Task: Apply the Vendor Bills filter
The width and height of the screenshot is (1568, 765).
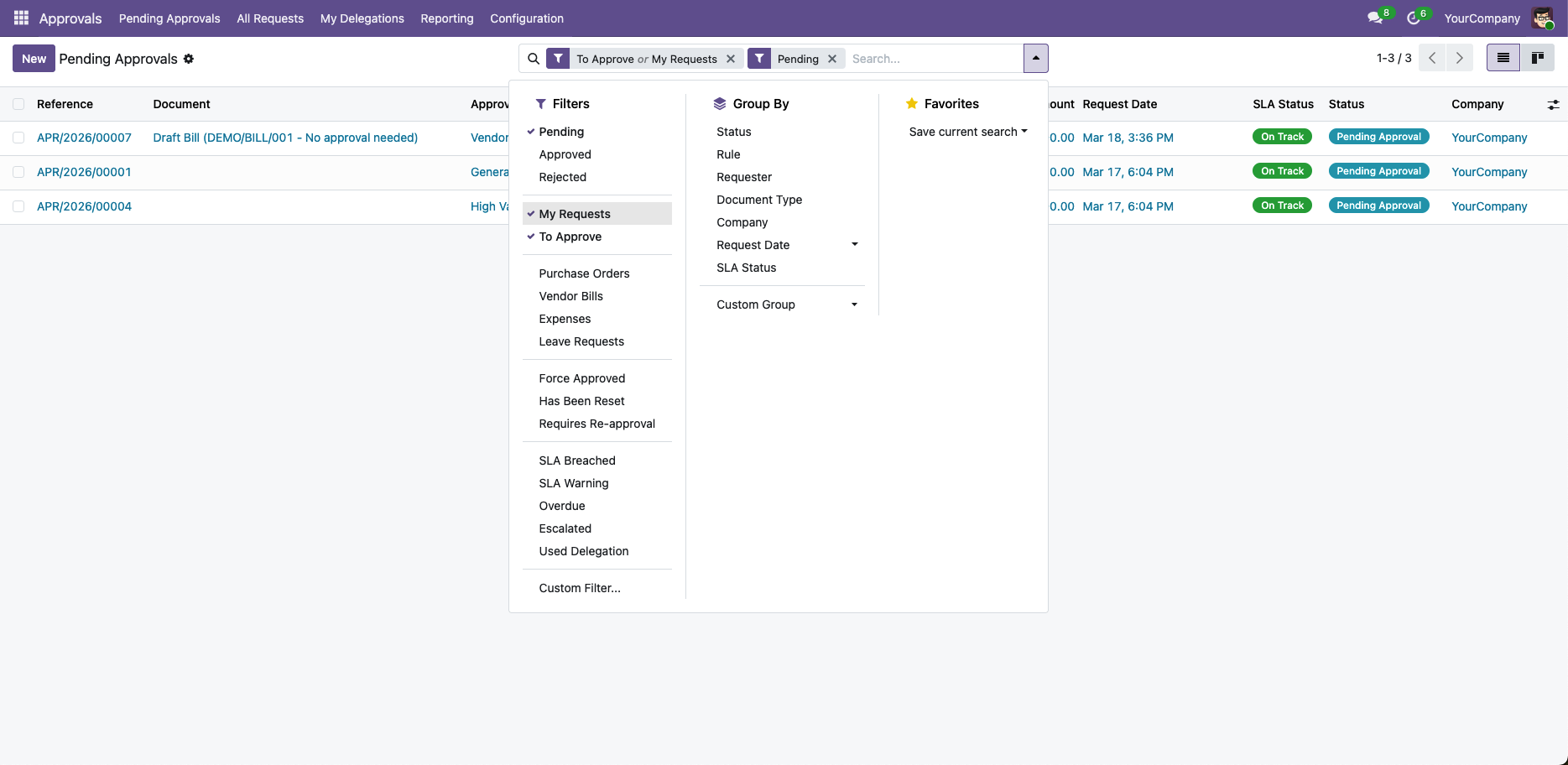Action: [570, 296]
